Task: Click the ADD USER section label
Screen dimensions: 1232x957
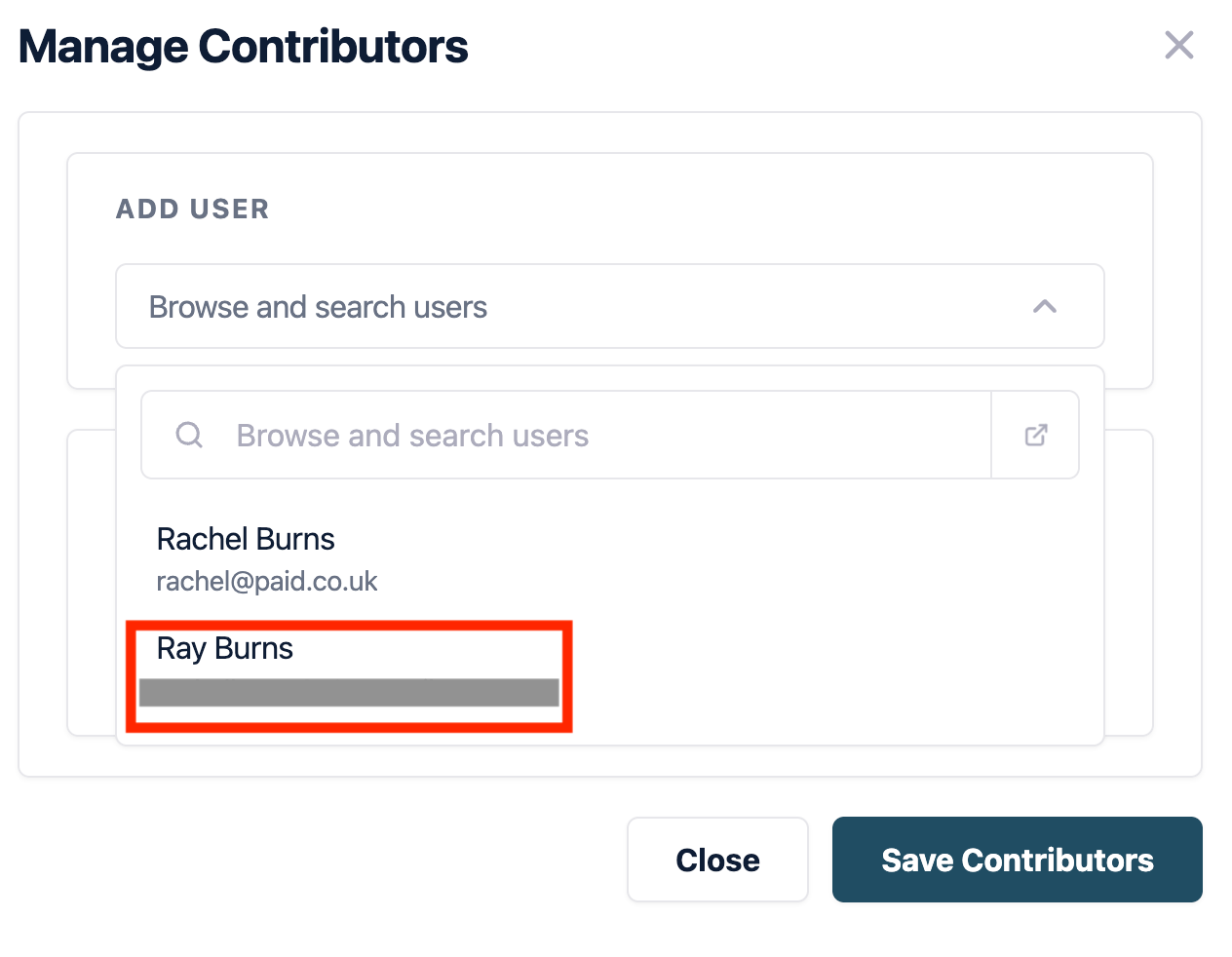Action: click(192, 210)
